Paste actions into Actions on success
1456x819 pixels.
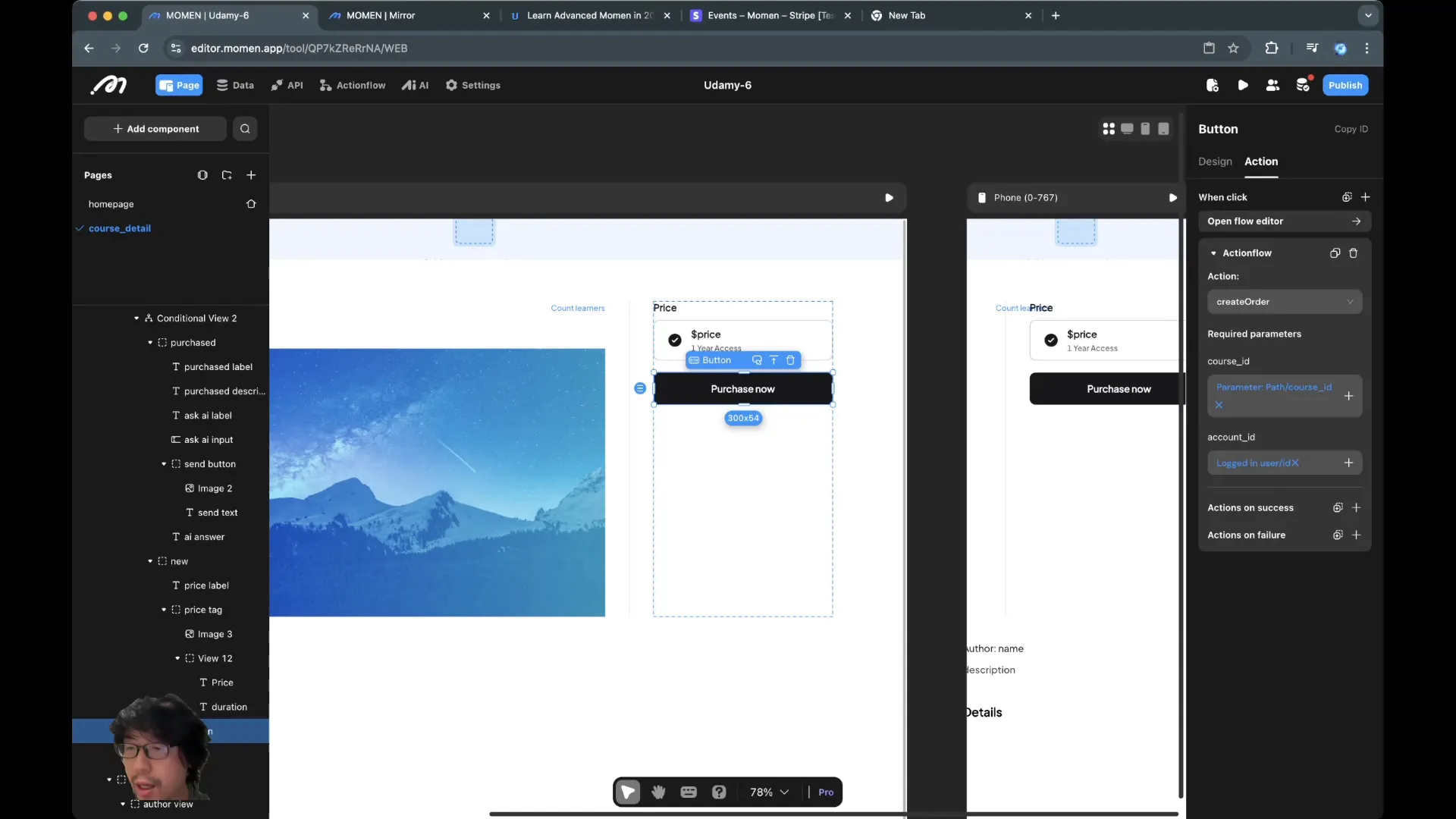pyautogui.click(x=1338, y=508)
